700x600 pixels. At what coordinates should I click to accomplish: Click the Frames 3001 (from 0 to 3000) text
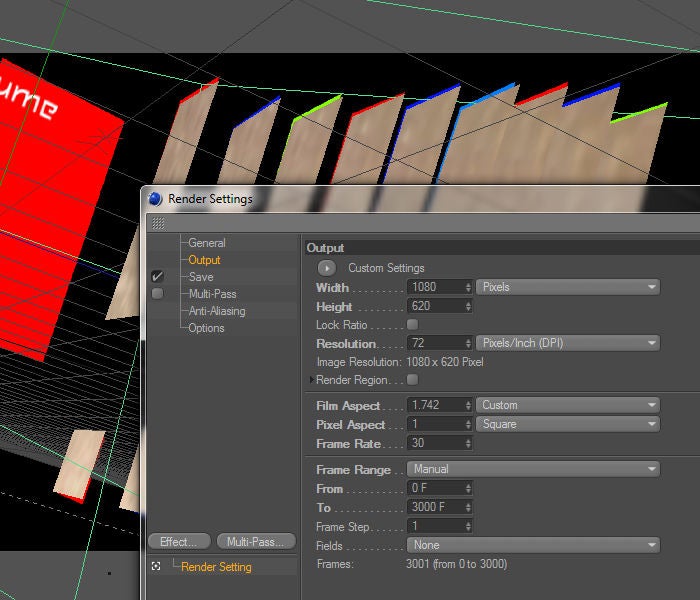456,564
